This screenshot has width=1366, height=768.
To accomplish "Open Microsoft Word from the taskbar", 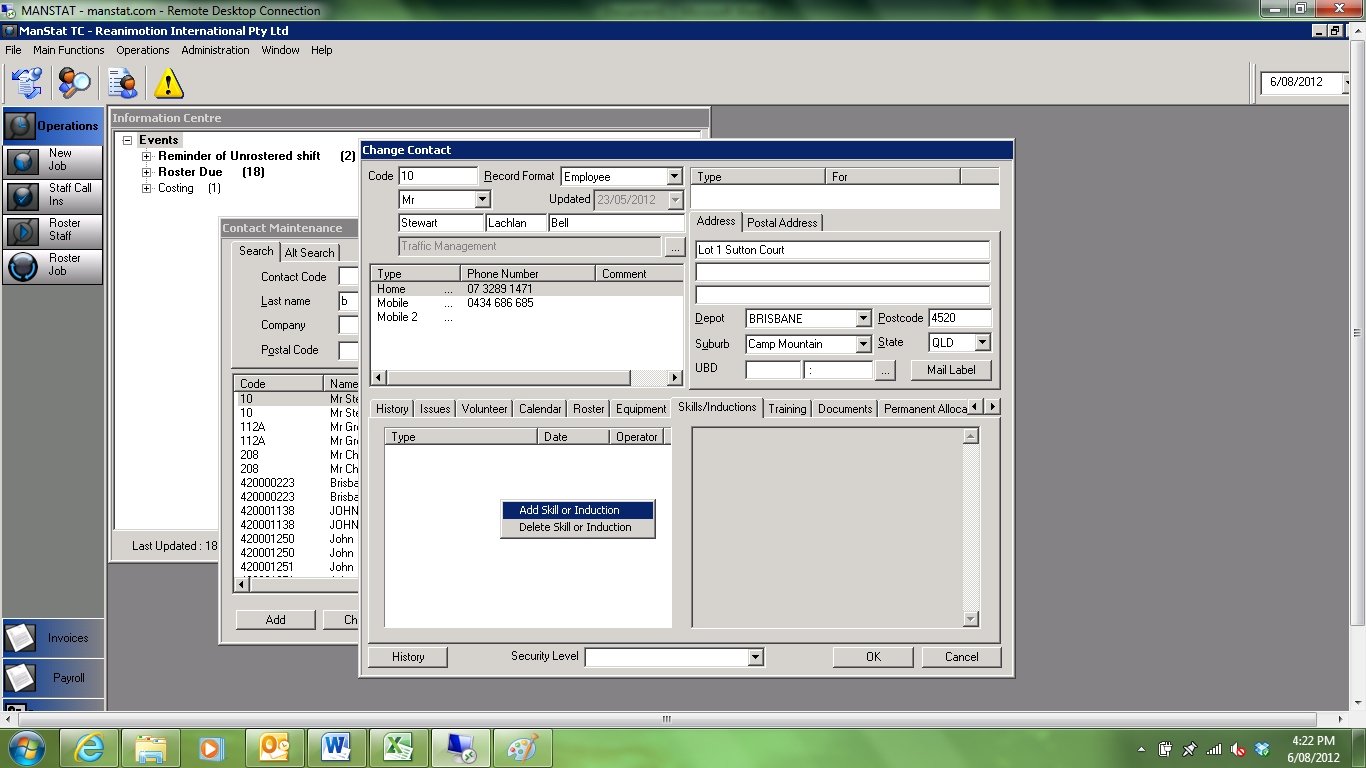I will (337, 748).
